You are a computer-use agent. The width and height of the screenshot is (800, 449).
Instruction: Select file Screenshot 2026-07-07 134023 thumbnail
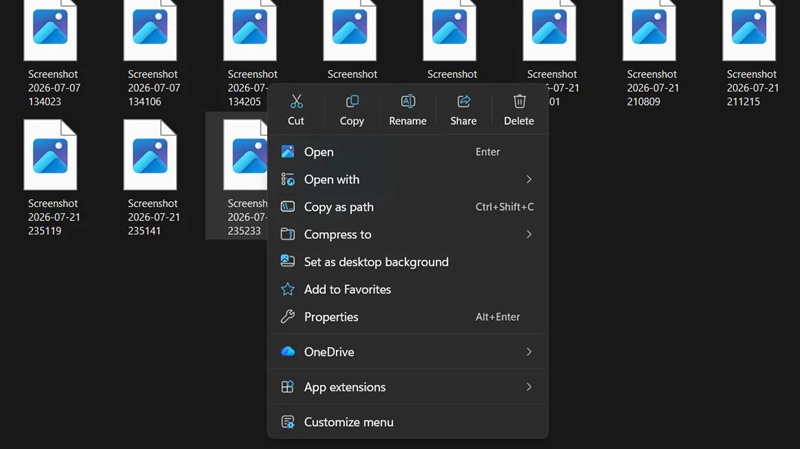(50, 31)
